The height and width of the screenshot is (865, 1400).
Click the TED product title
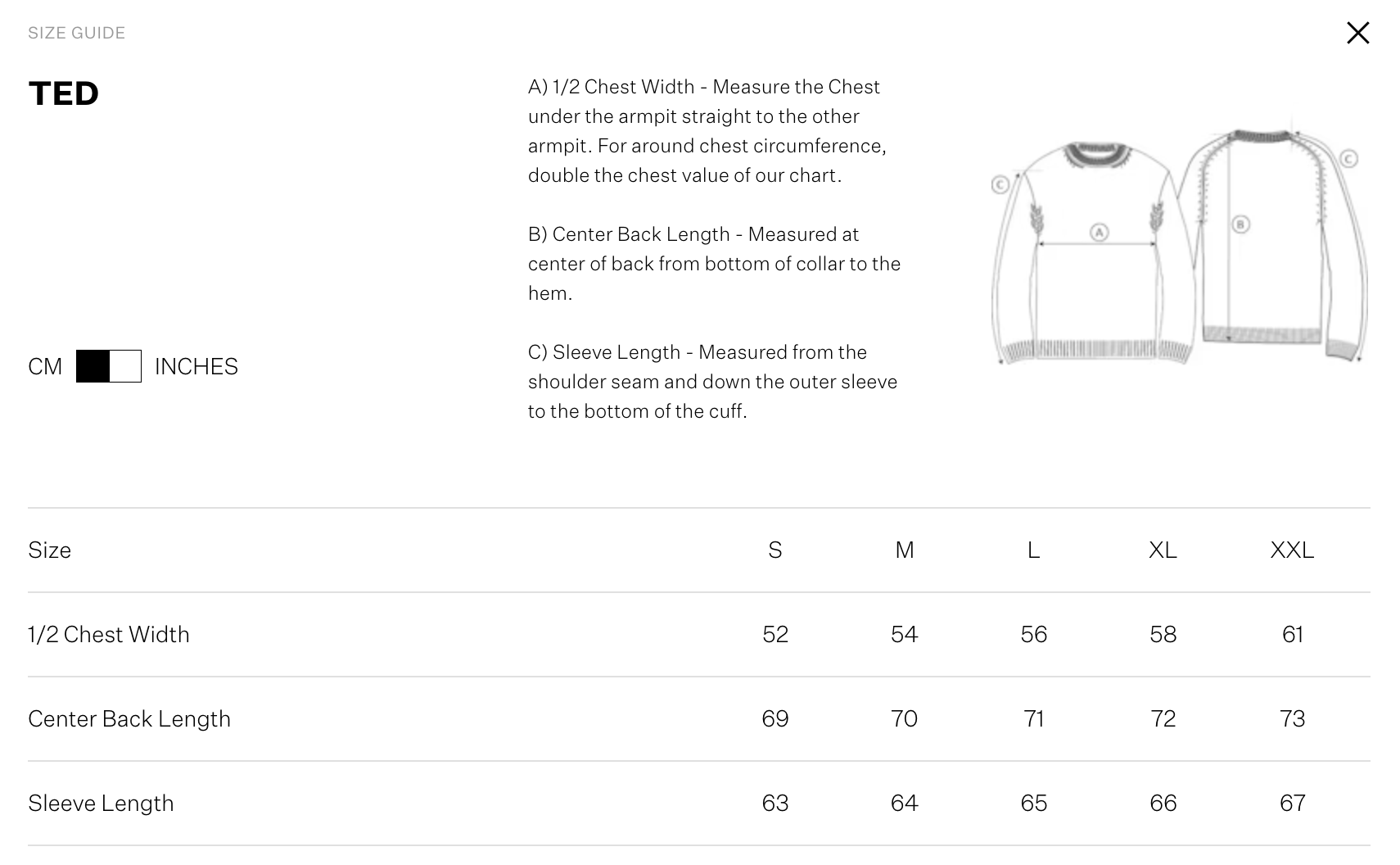tap(64, 93)
